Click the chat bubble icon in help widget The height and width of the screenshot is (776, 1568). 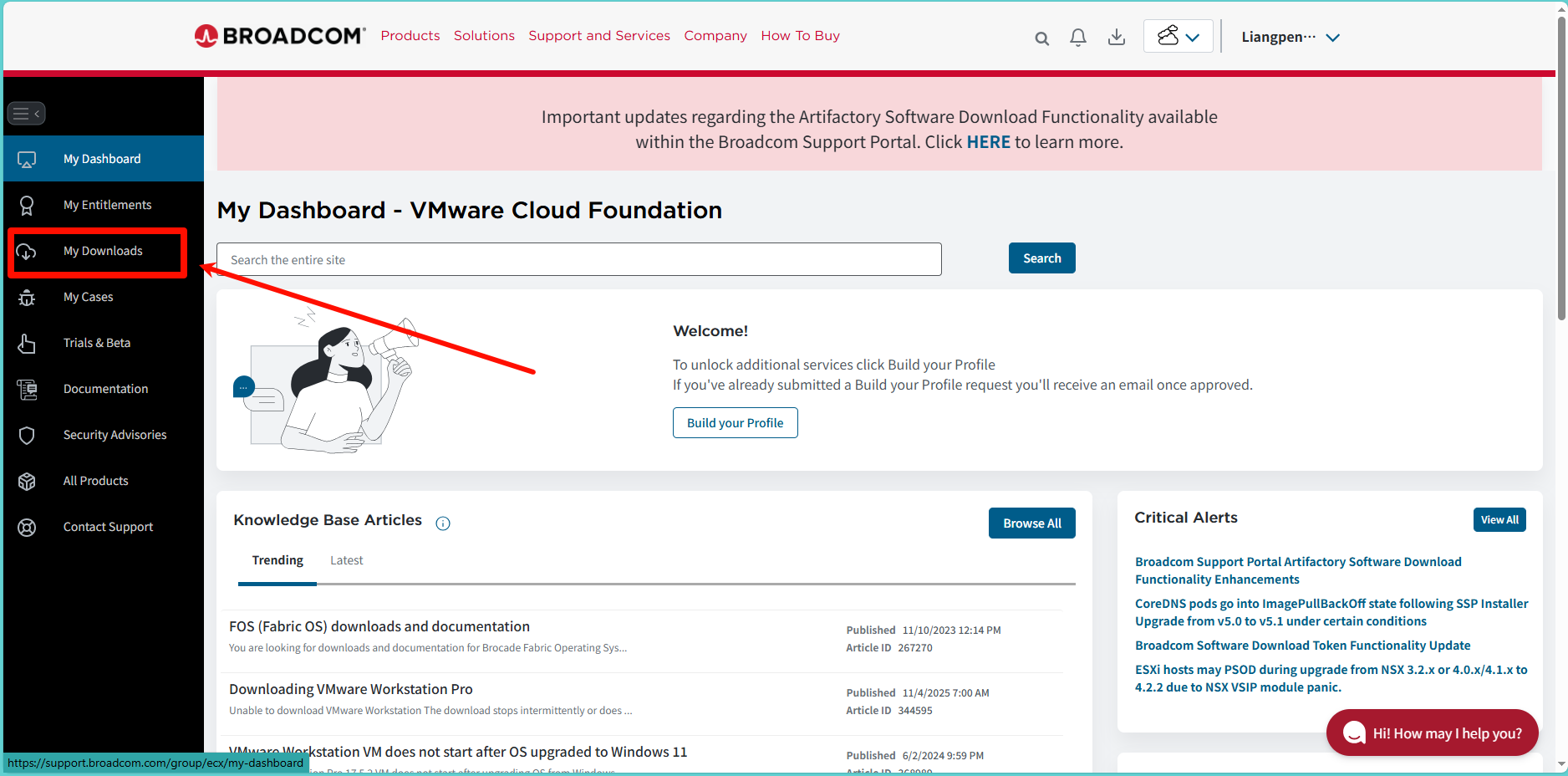(x=1353, y=733)
